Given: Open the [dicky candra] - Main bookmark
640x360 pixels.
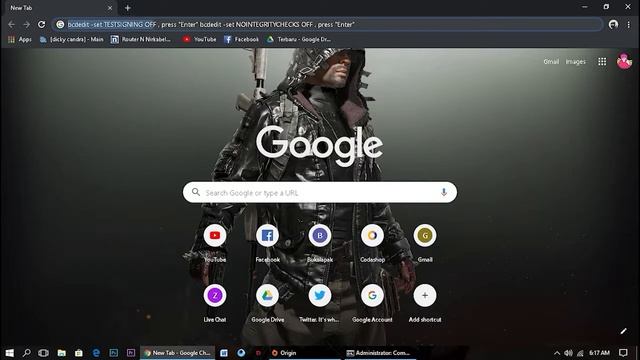Looking at the screenshot, I should tap(71, 40).
